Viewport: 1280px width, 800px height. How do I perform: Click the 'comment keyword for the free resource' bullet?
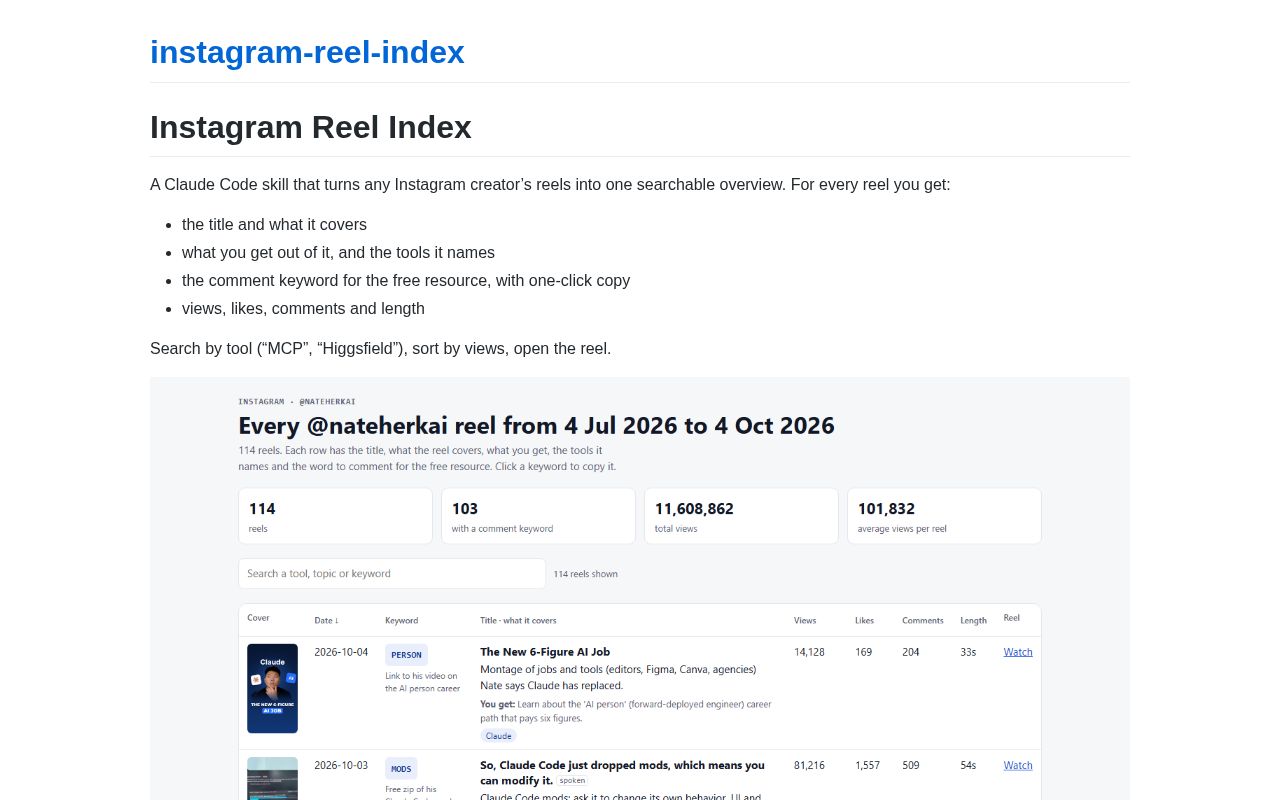click(406, 281)
